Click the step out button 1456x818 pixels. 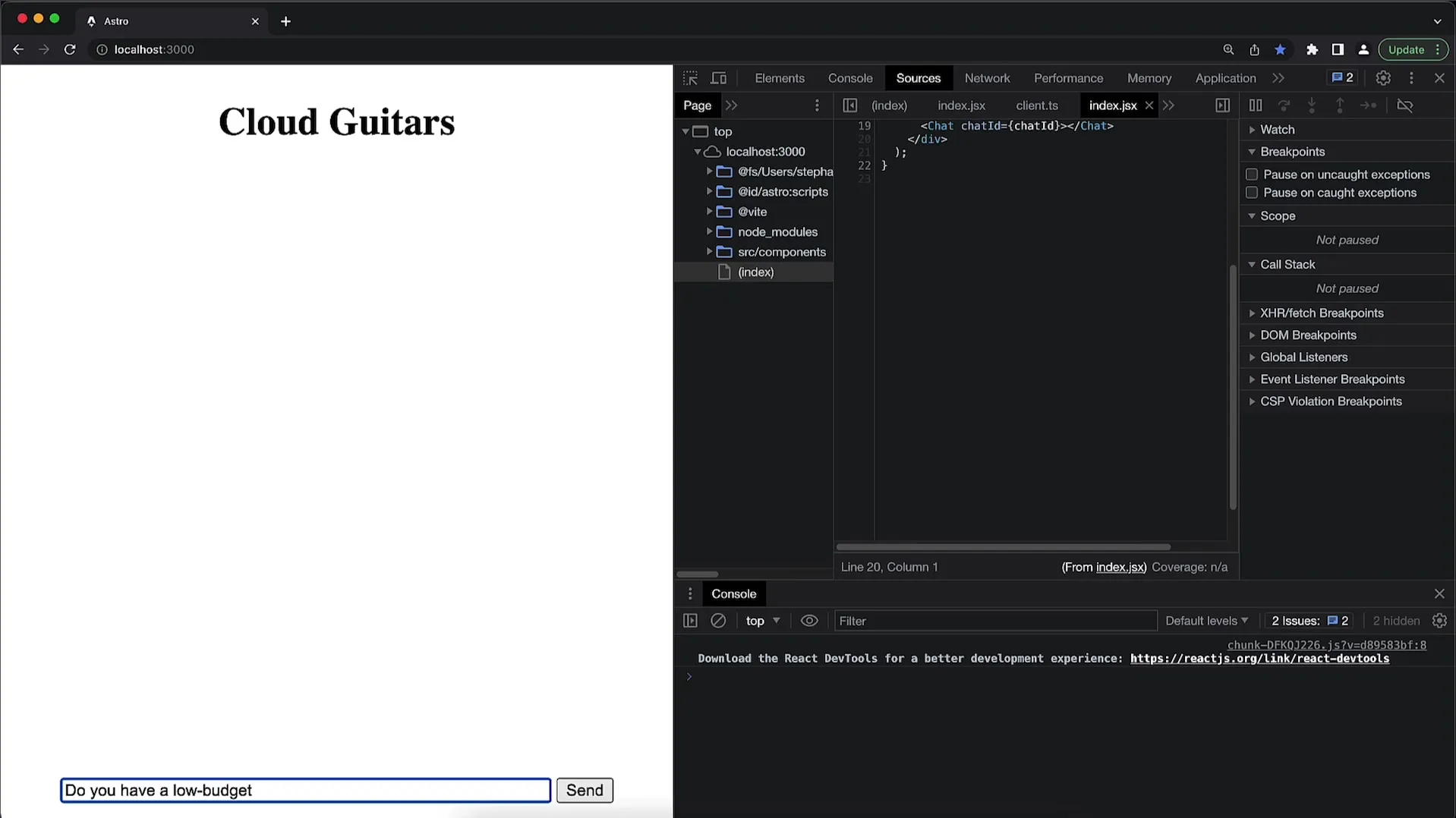coord(1340,105)
